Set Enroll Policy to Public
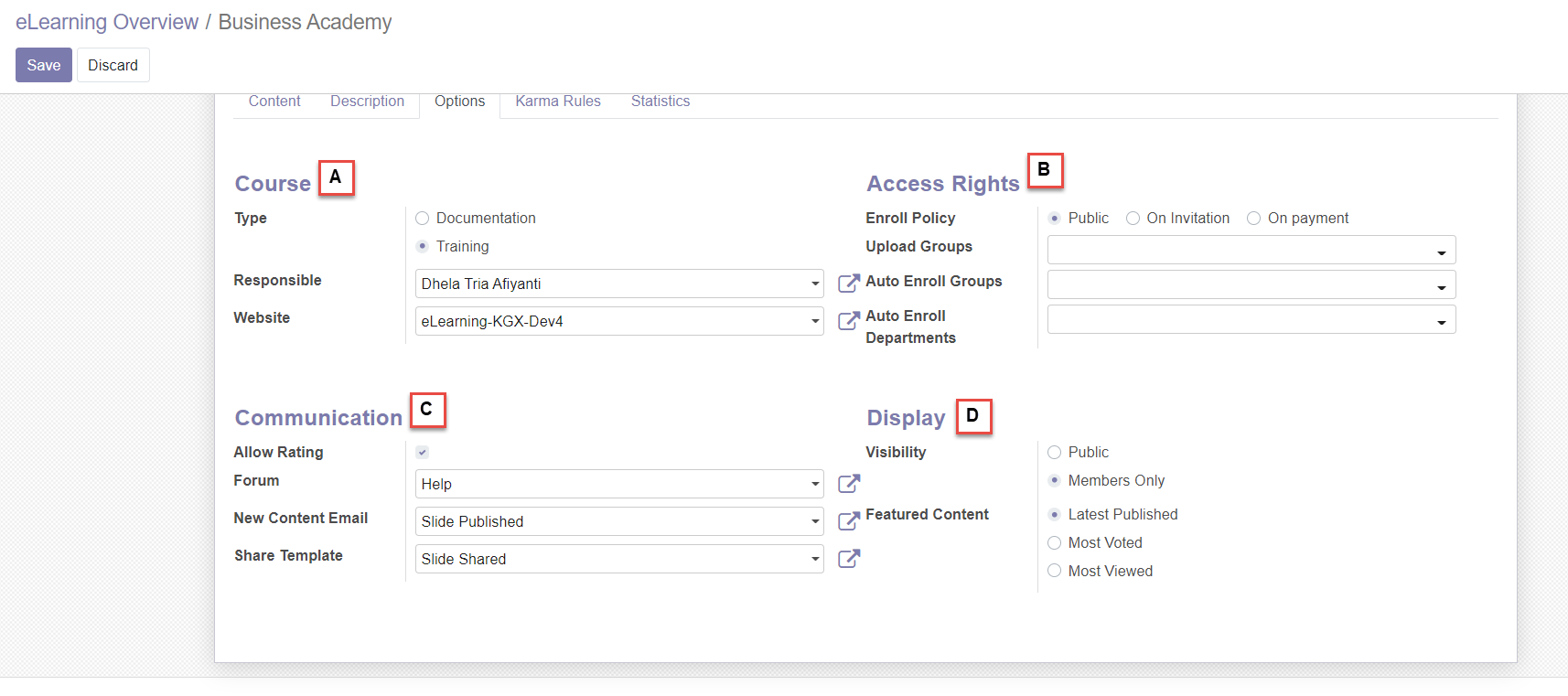Image resolution: width=1568 pixels, height=696 pixels. coord(1055,218)
